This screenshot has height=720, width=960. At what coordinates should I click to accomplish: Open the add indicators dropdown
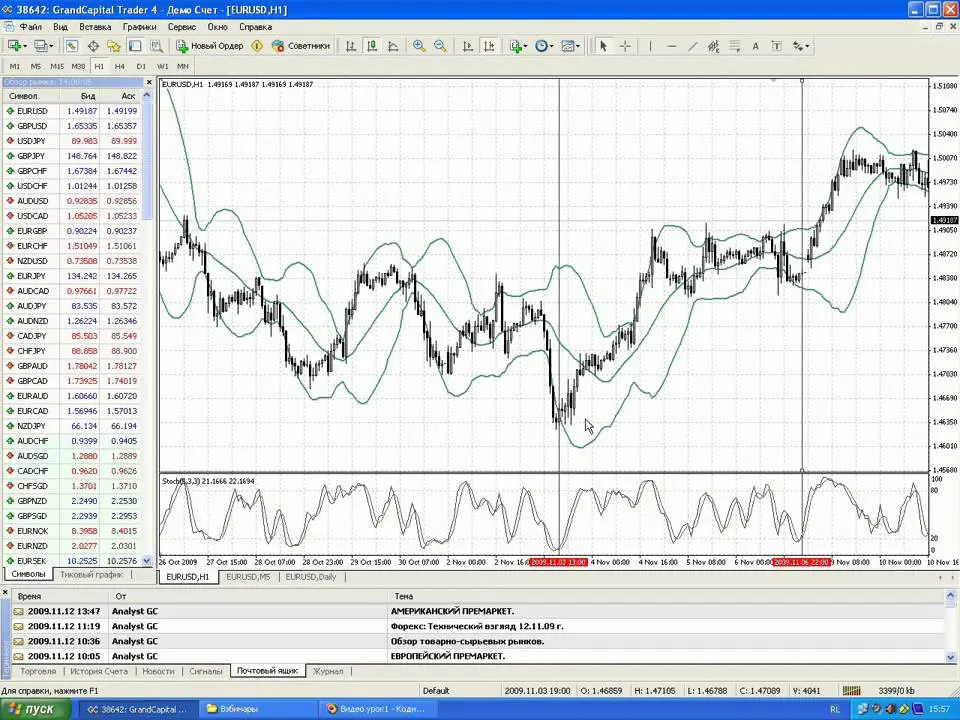(x=518, y=46)
